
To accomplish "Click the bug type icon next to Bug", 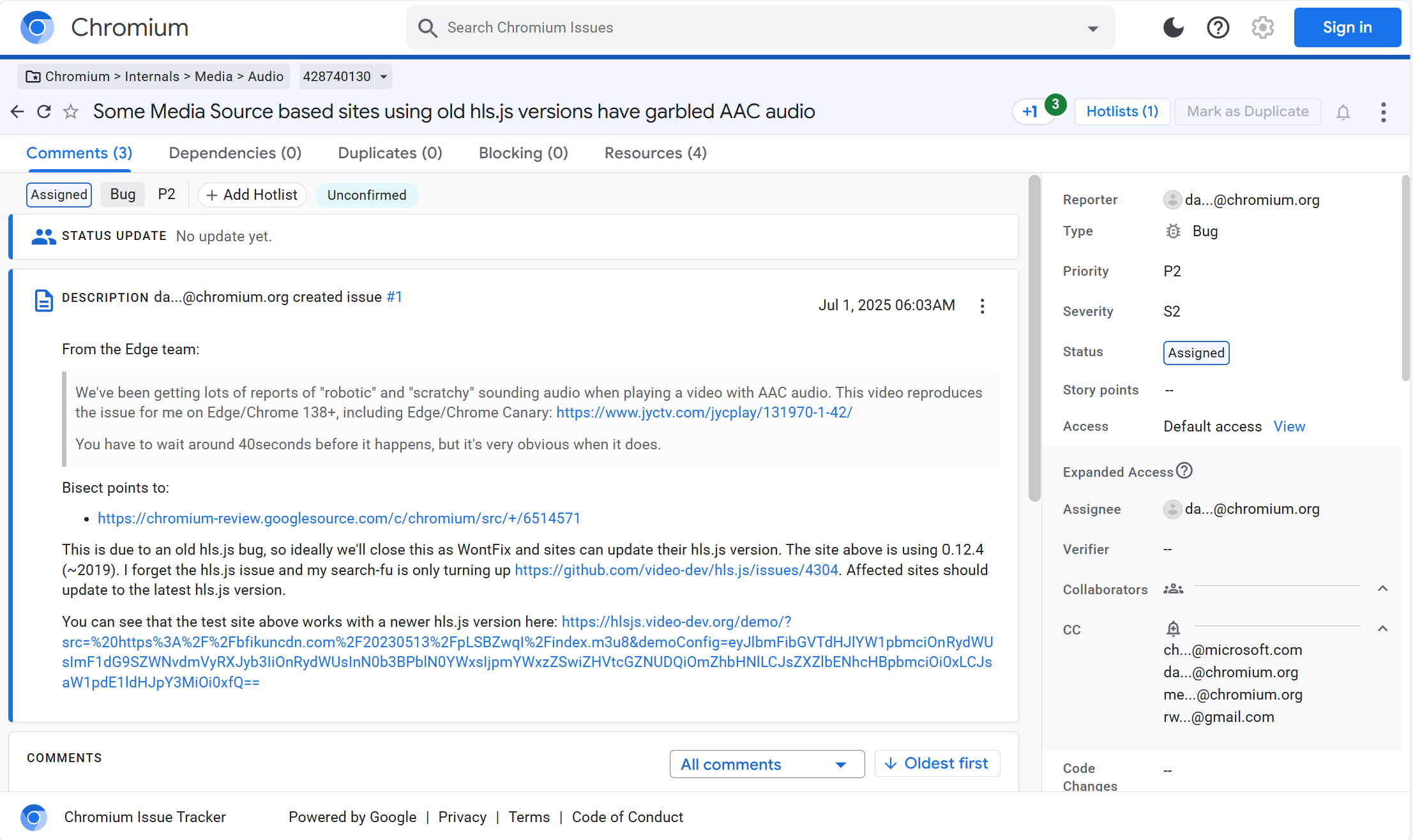I will (1173, 231).
